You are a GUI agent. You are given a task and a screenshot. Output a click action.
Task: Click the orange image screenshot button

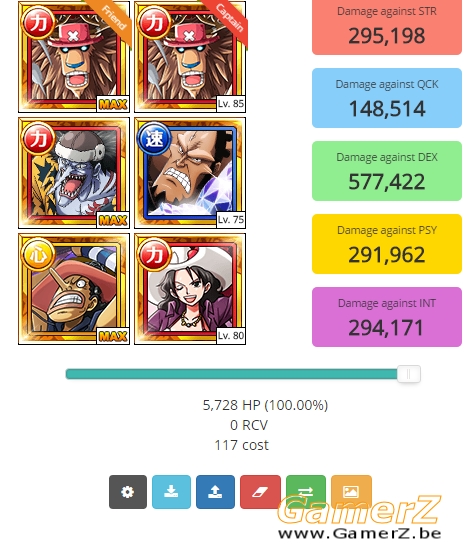351,492
